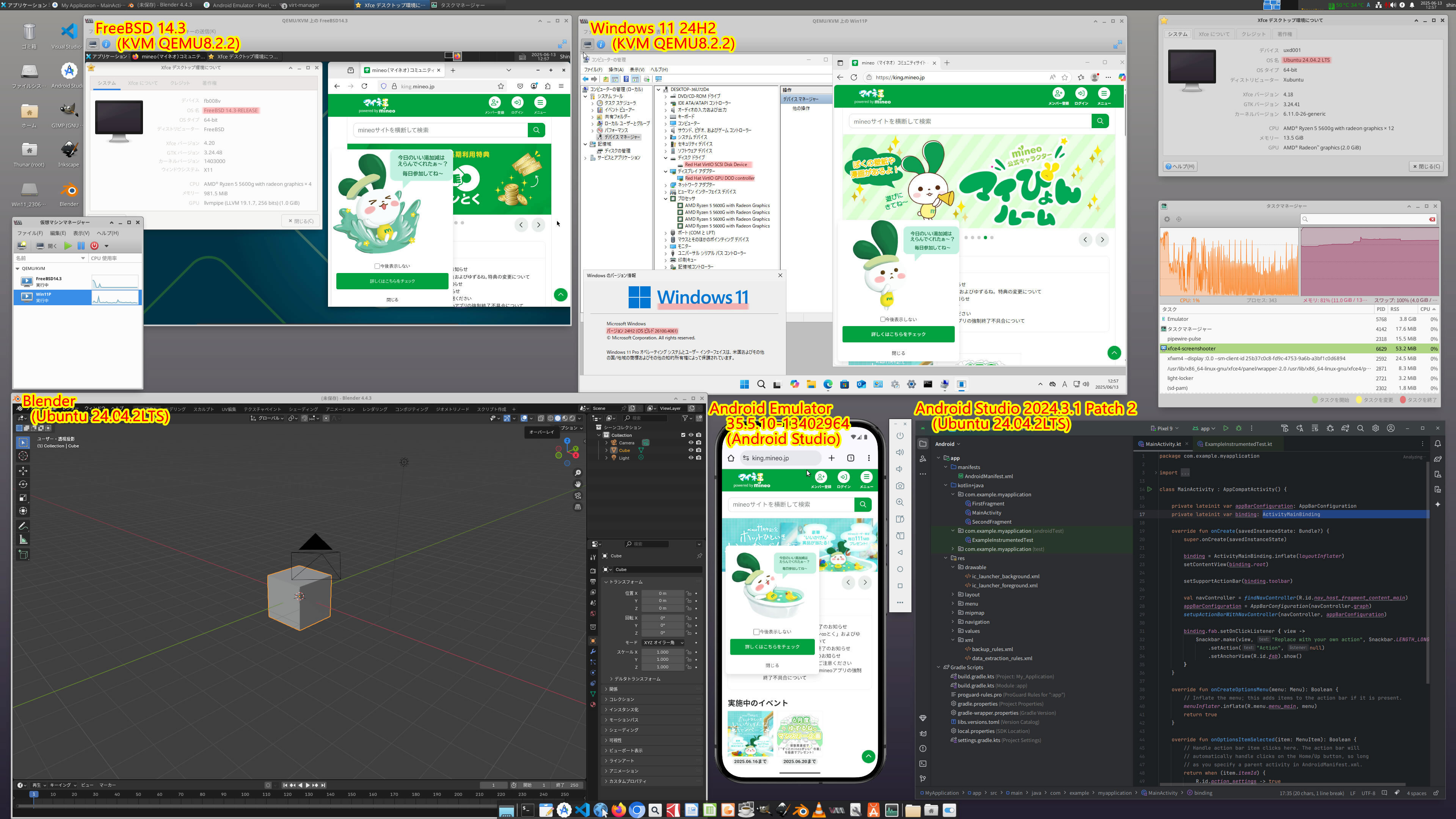Screen dimensions: 1456x819
Task: Click frame 100 on Blender timeline
Action: pyautogui.click(x=245, y=794)
